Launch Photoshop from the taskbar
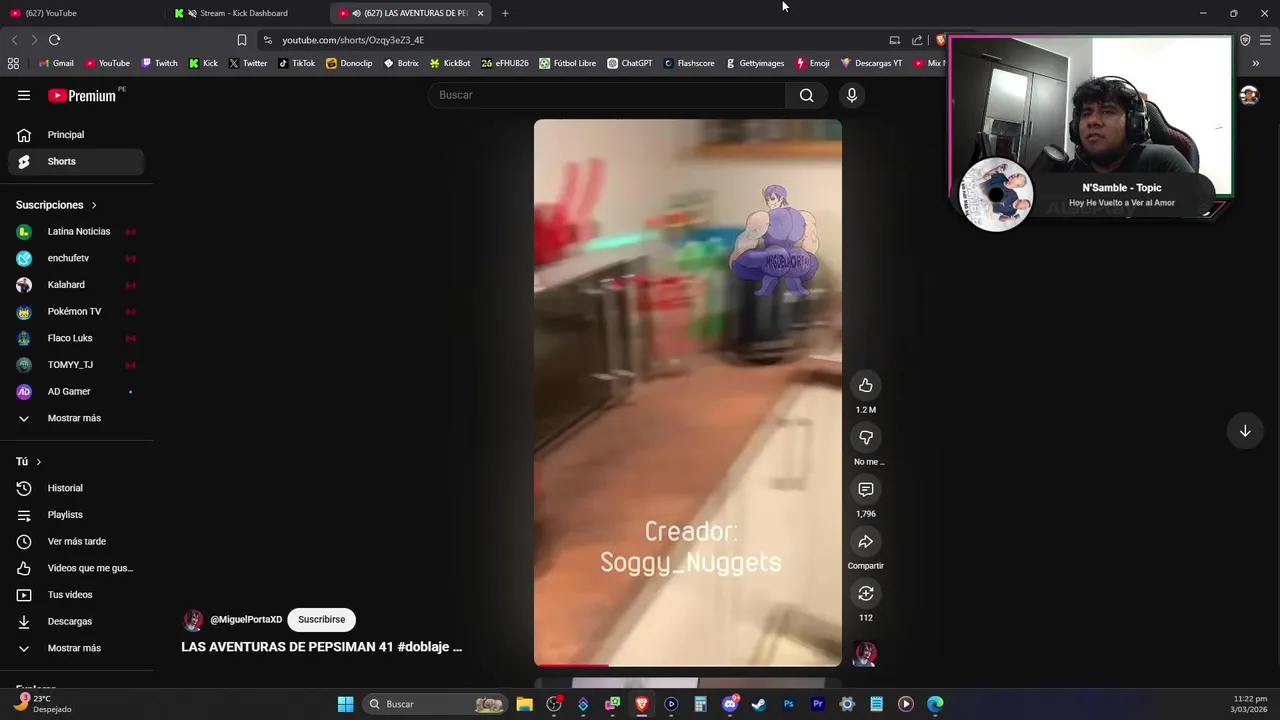This screenshot has height=720, width=1280. tap(788, 704)
